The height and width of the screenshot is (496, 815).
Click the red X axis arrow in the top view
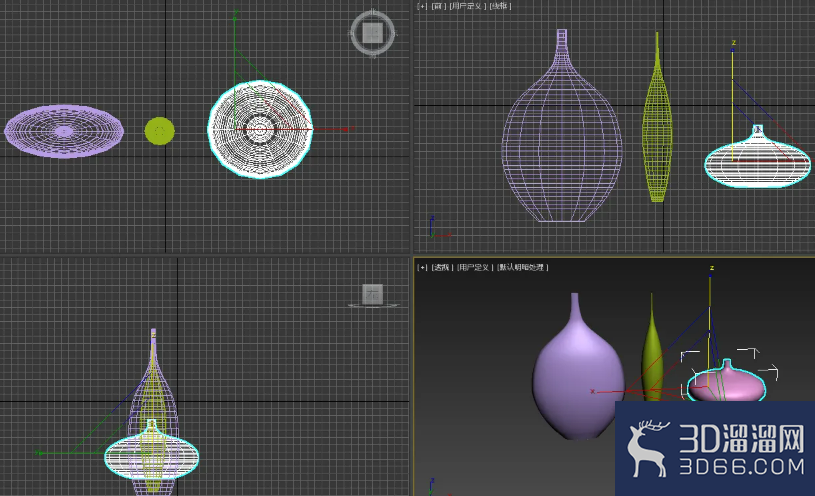point(347,129)
